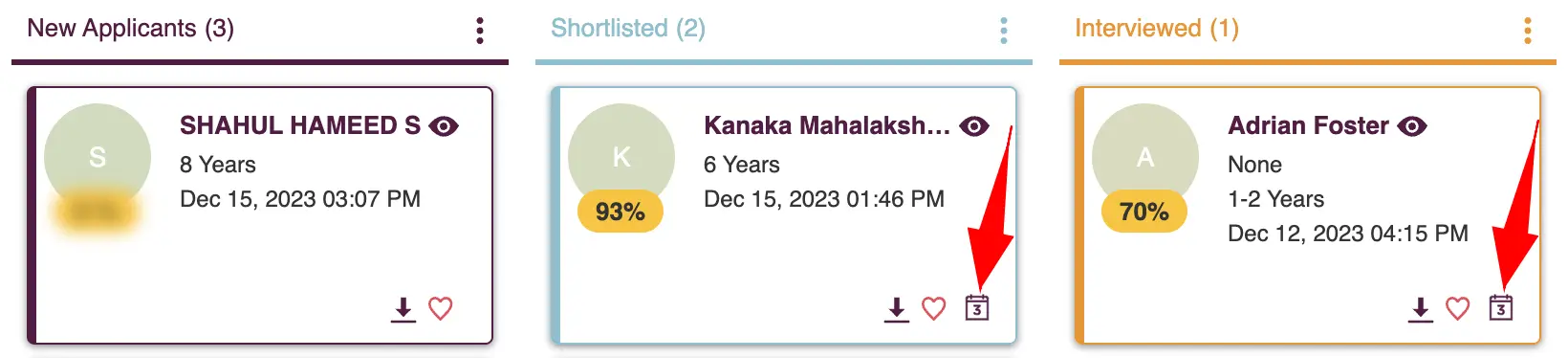Viewport: 1568px width, 358px height.
Task: Mark Kanaka Mahalakshmi as favorite
Action: pos(934,309)
